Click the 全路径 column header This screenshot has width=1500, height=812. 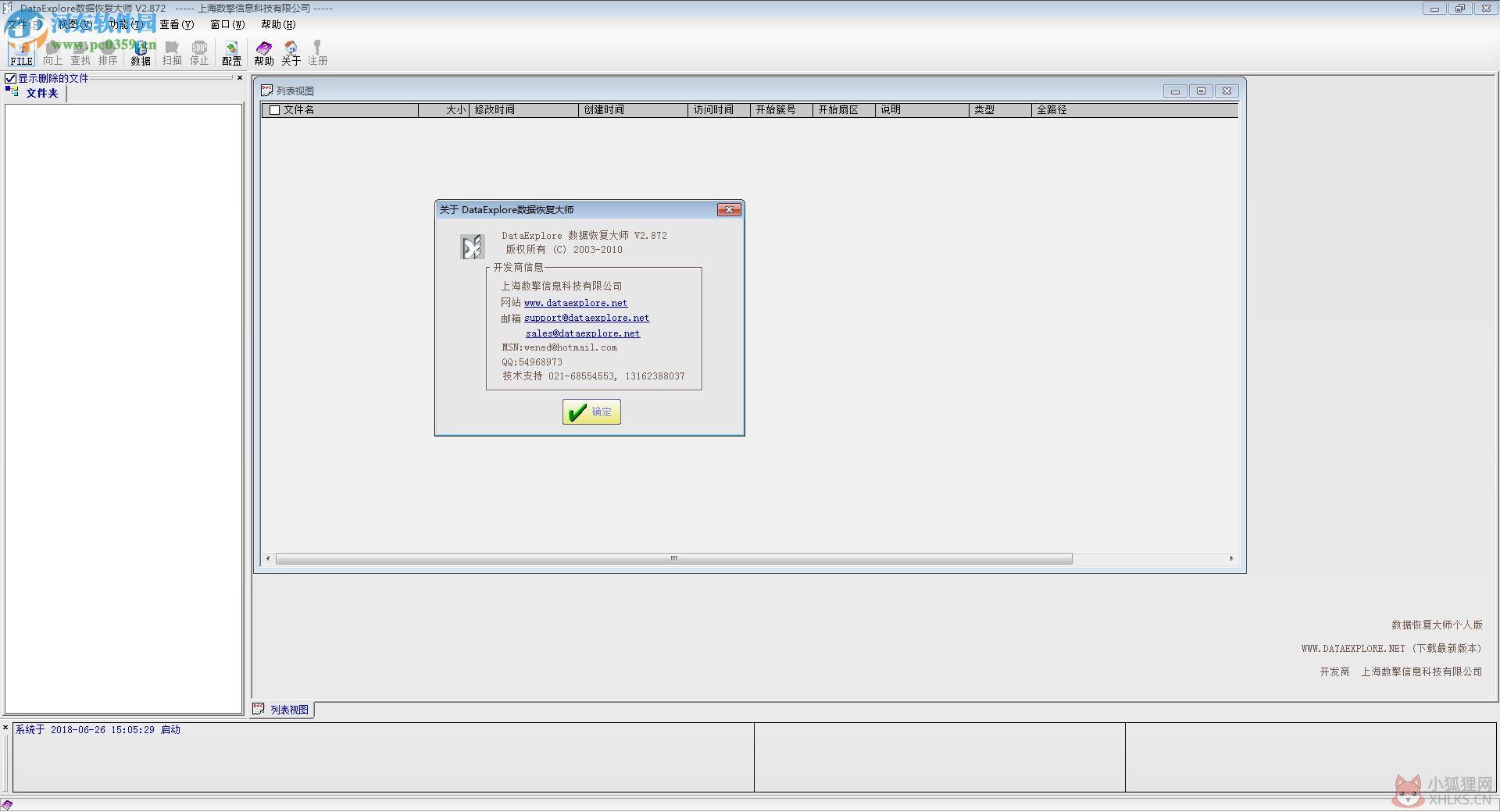[1134, 110]
